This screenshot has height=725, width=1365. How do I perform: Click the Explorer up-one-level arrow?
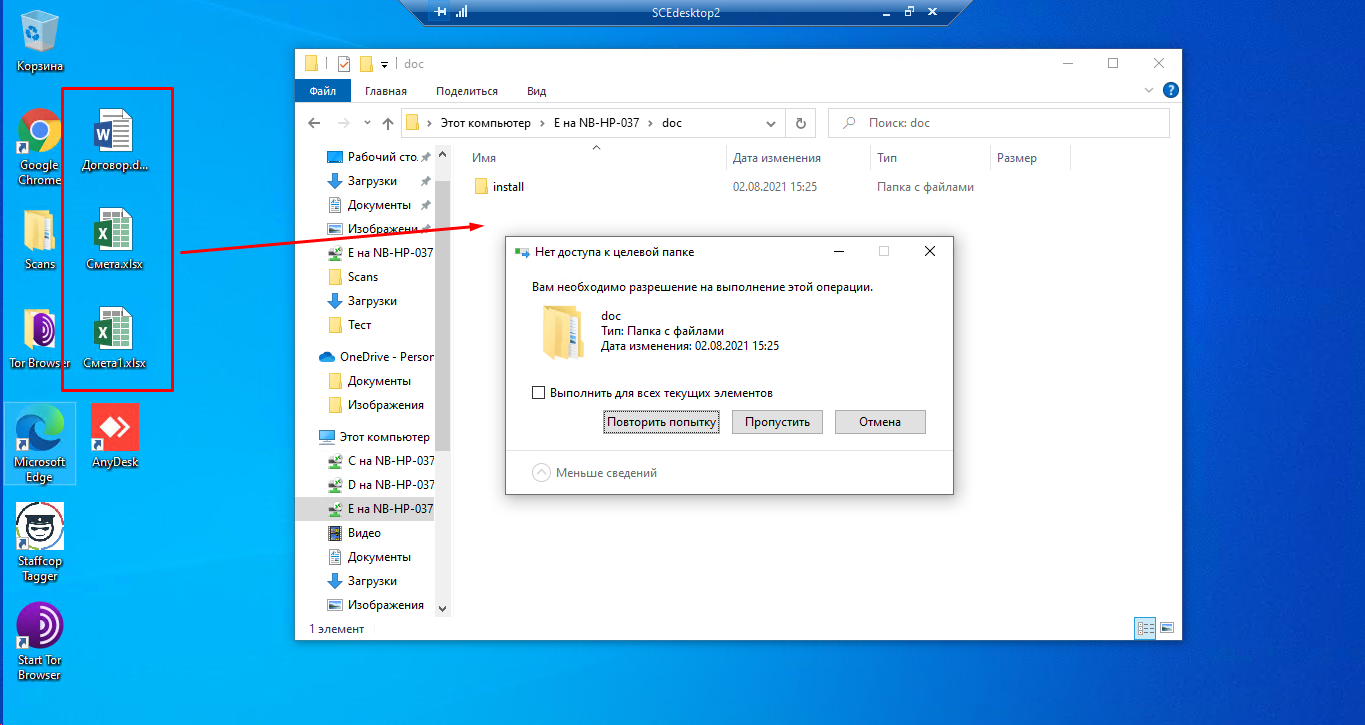point(388,124)
